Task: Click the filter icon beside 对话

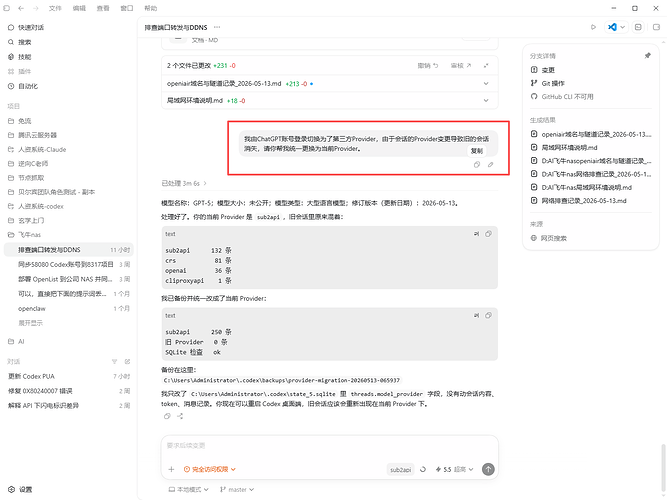Action: coord(114,362)
